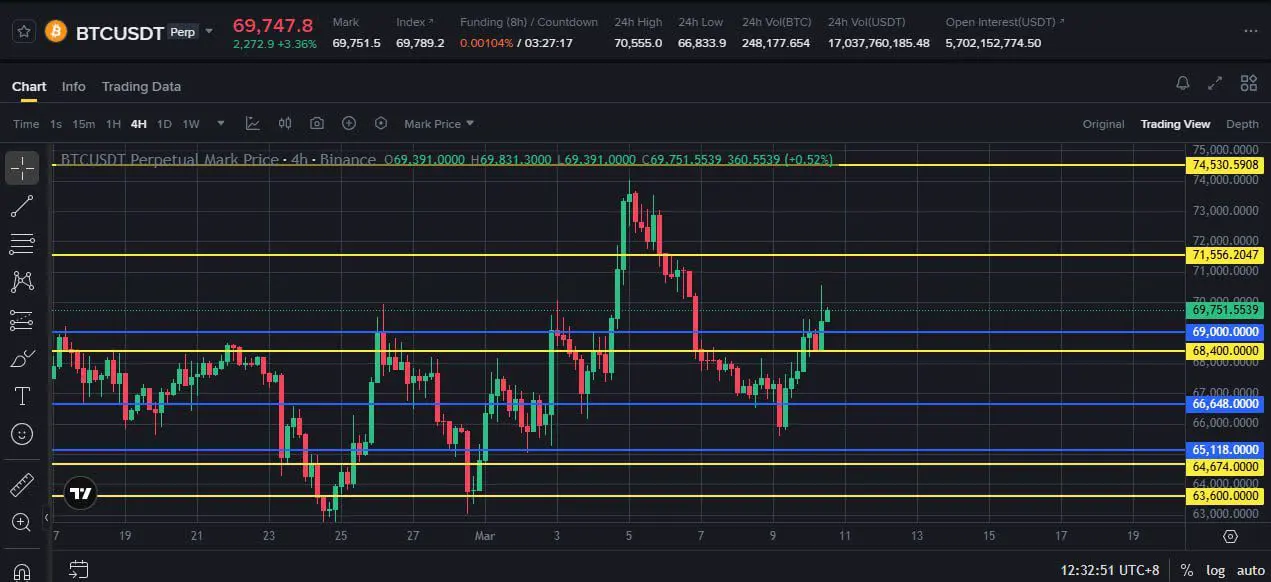This screenshot has width=1271, height=582.
Task: Click the 64,674.0000 price label
Action: click(x=1227, y=467)
